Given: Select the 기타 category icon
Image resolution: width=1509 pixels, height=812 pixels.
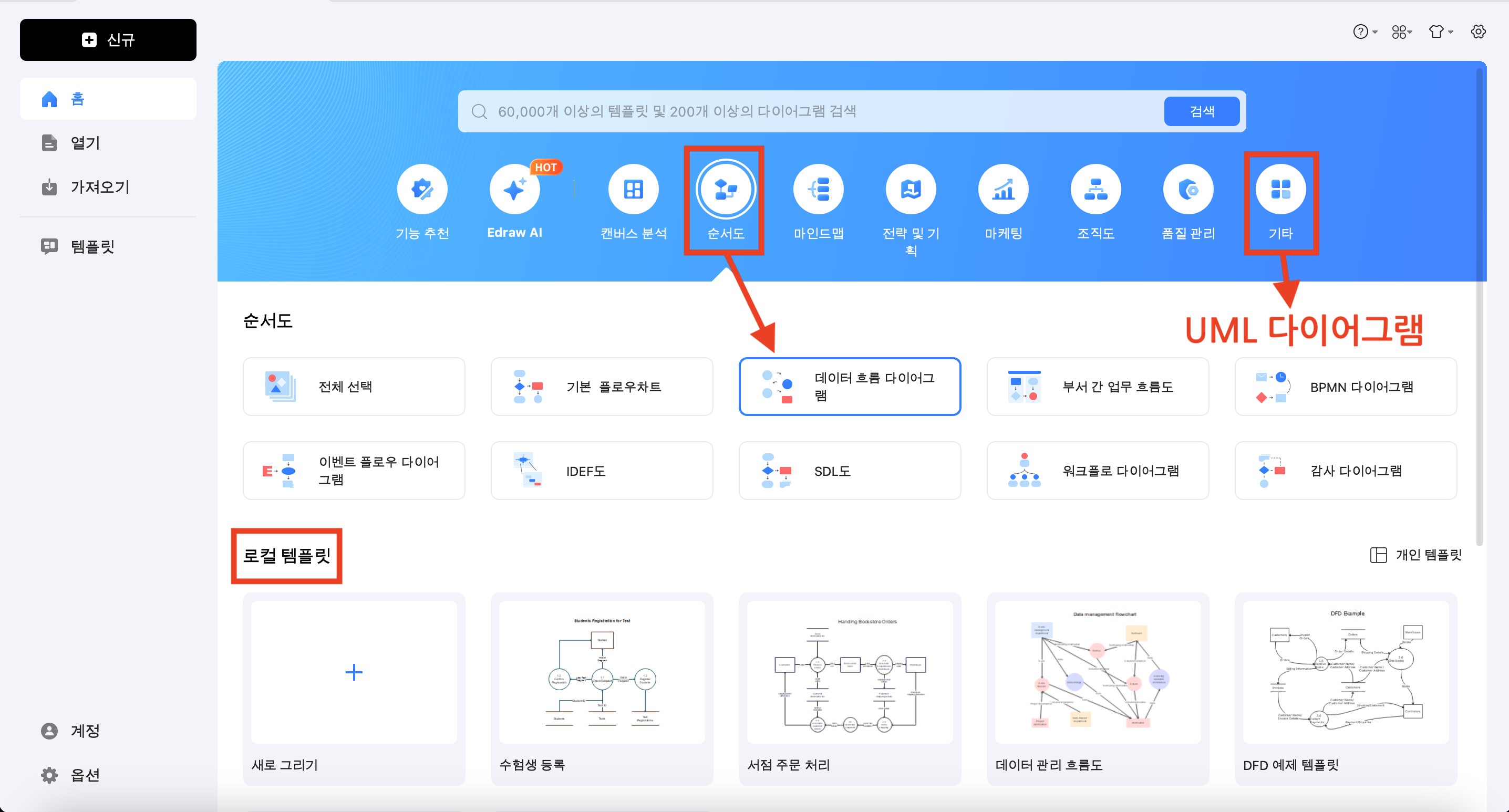Looking at the screenshot, I should (1281, 189).
